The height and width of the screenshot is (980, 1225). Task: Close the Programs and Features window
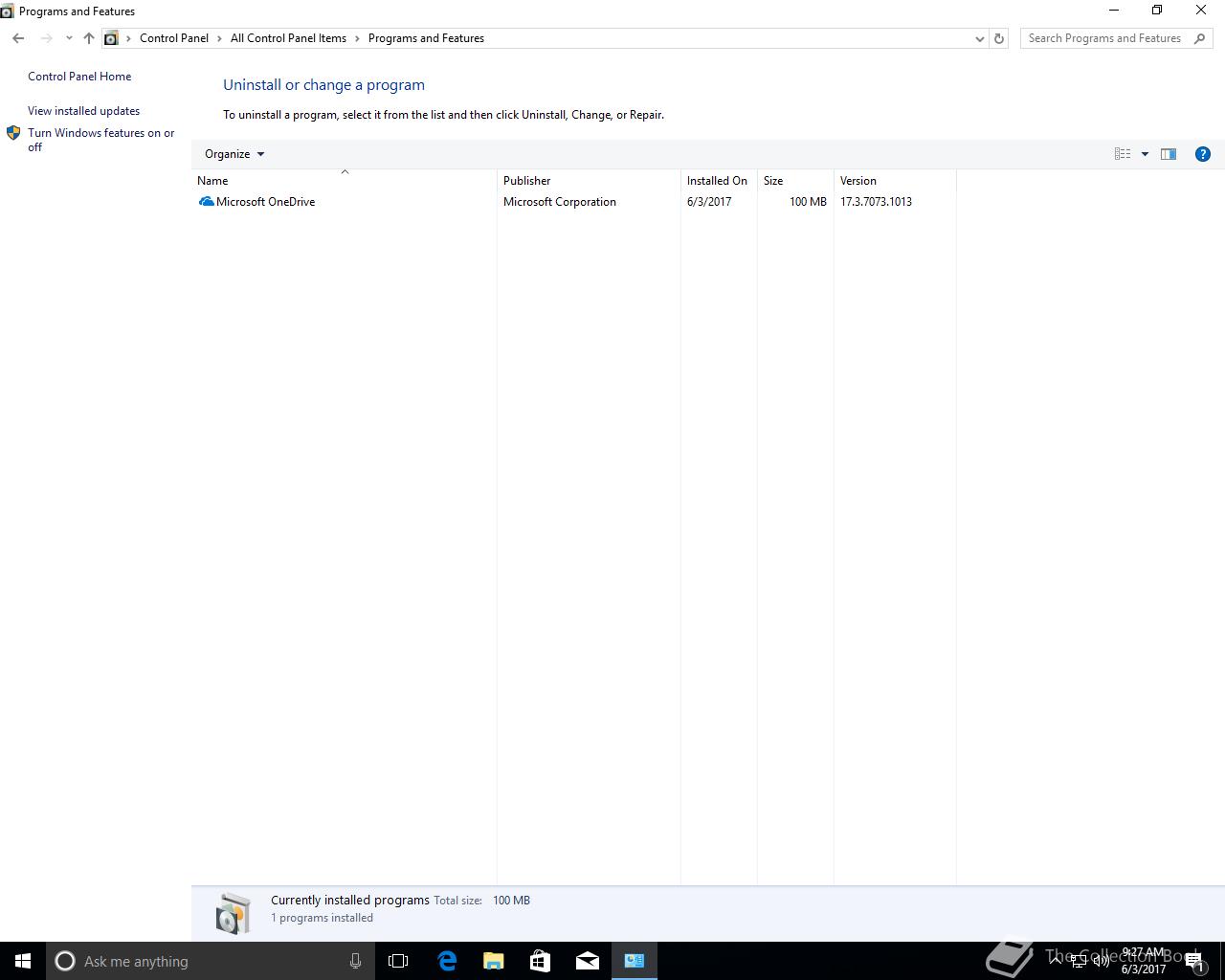1201,11
